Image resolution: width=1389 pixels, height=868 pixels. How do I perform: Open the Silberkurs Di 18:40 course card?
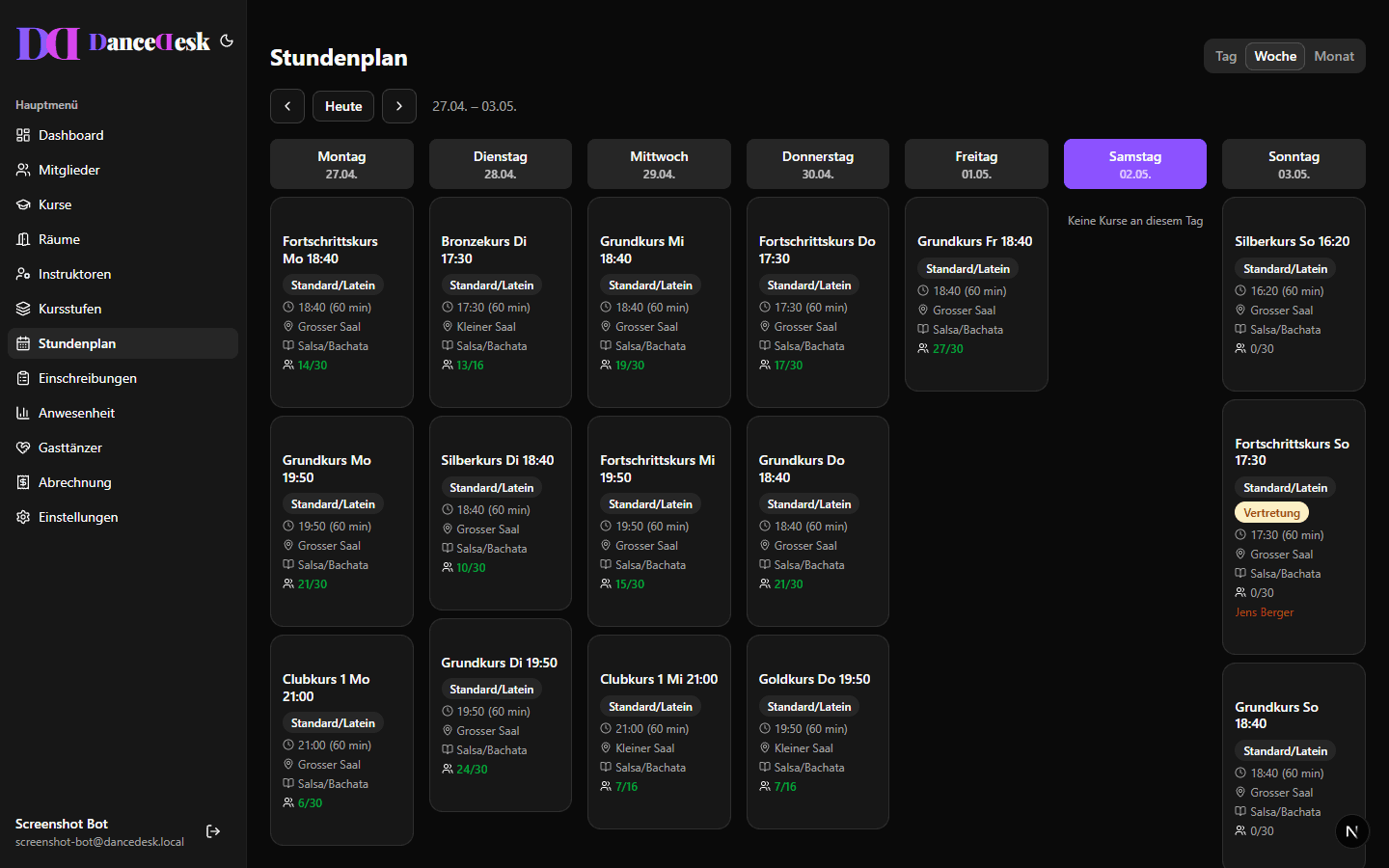tap(501, 513)
